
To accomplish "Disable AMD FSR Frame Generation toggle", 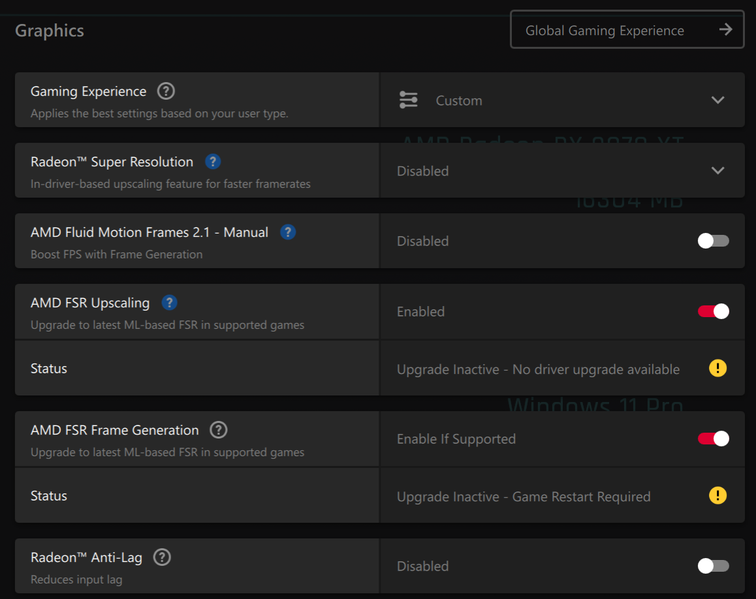I will tap(713, 438).
